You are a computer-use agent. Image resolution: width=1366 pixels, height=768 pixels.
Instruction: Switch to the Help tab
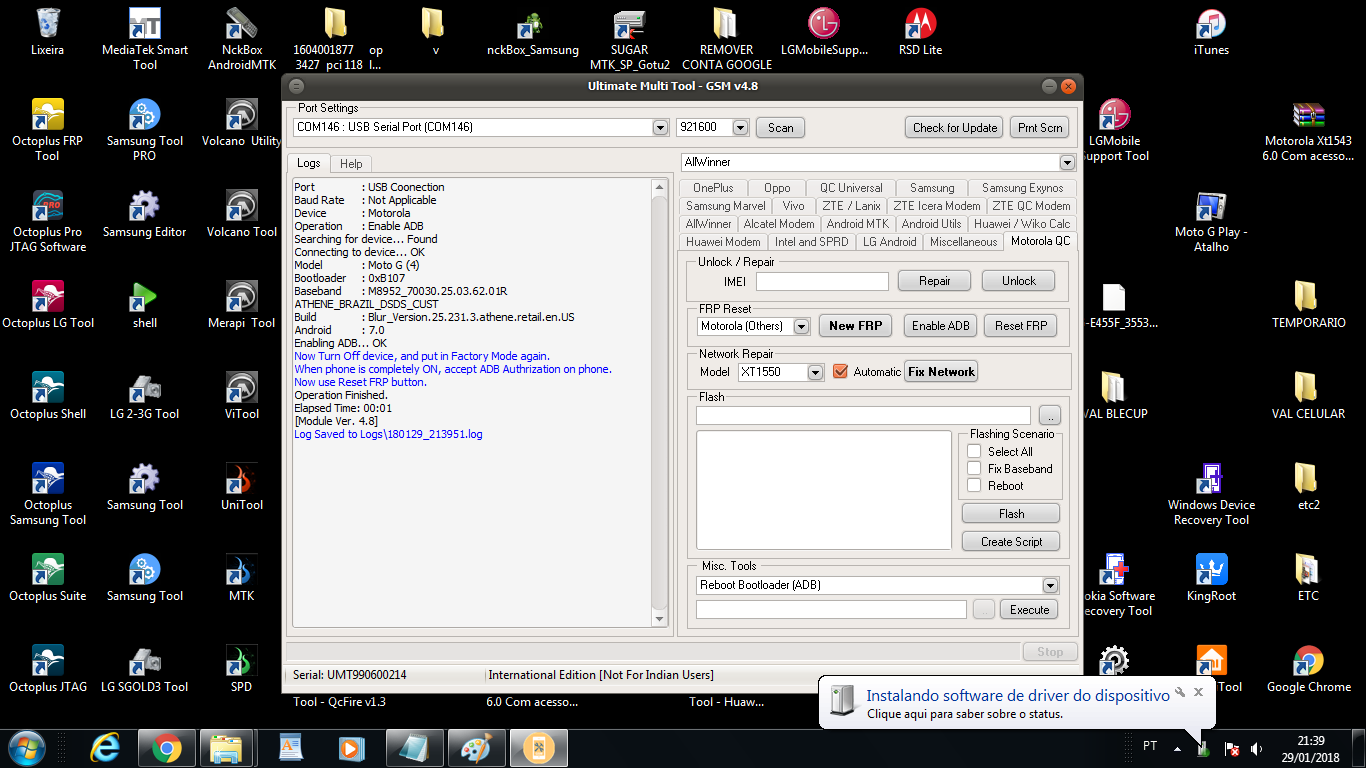(x=351, y=163)
